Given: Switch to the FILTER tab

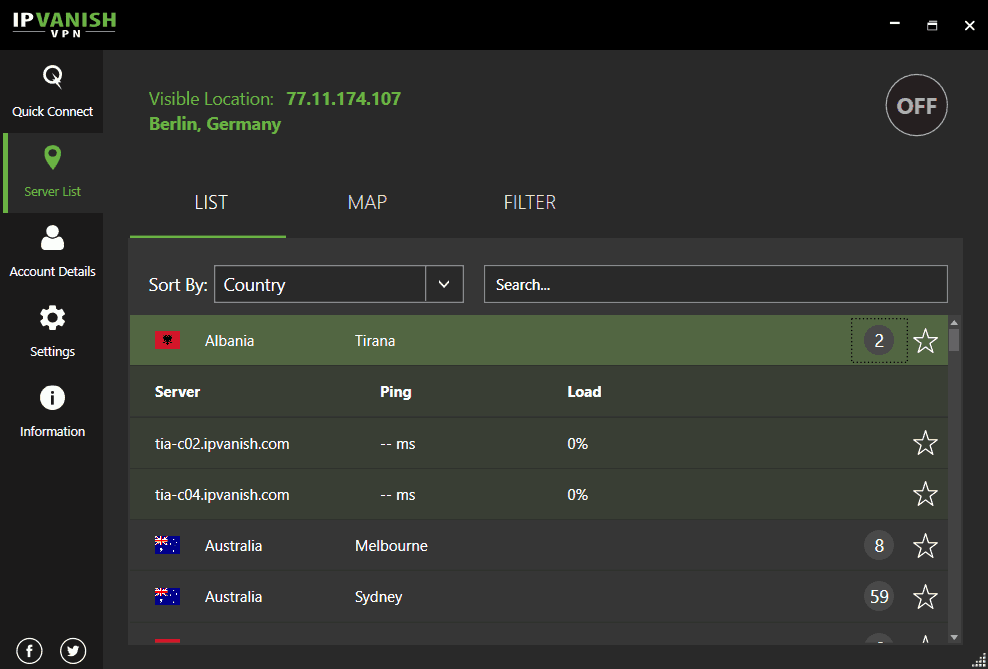Looking at the screenshot, I should 529,202.
